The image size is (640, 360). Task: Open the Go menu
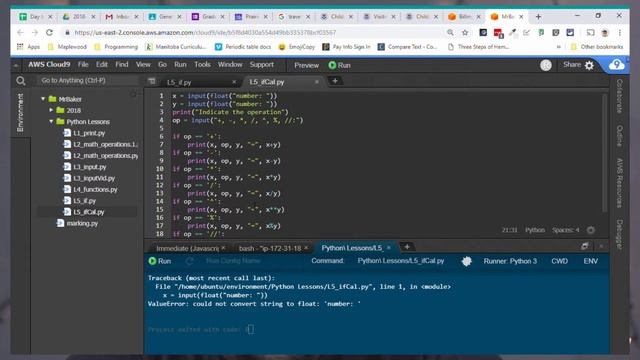pos(162,64)
